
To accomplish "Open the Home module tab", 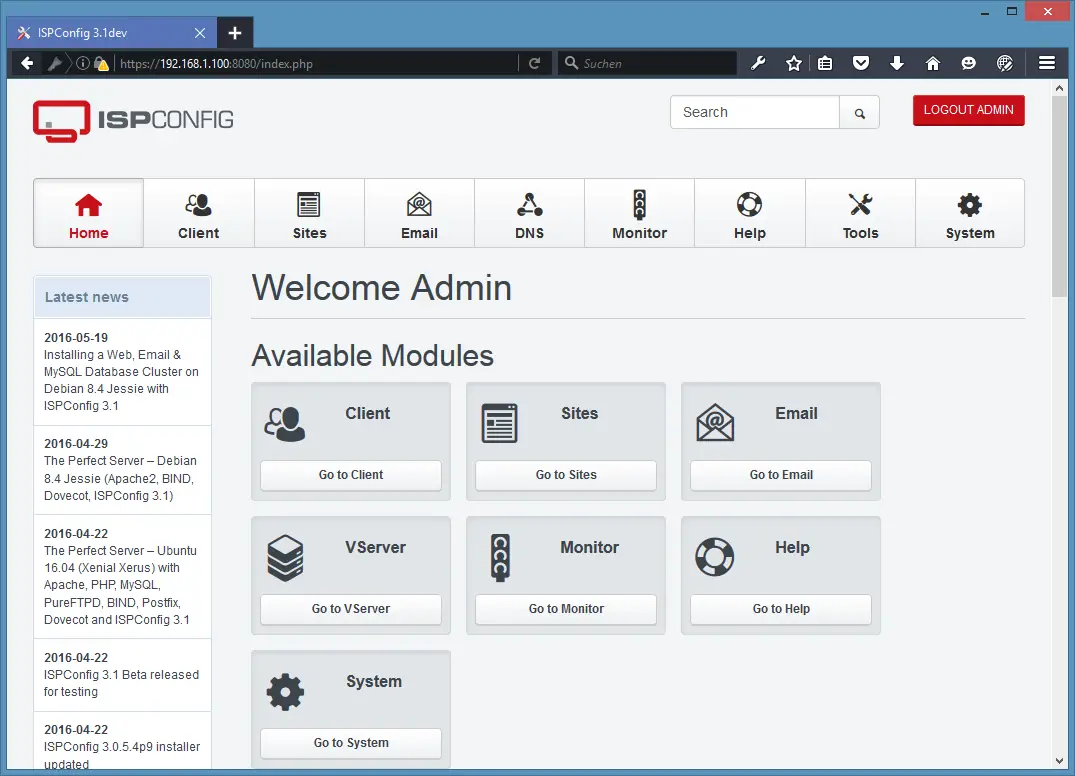I will pyautogui.click(x=88, y=213).
